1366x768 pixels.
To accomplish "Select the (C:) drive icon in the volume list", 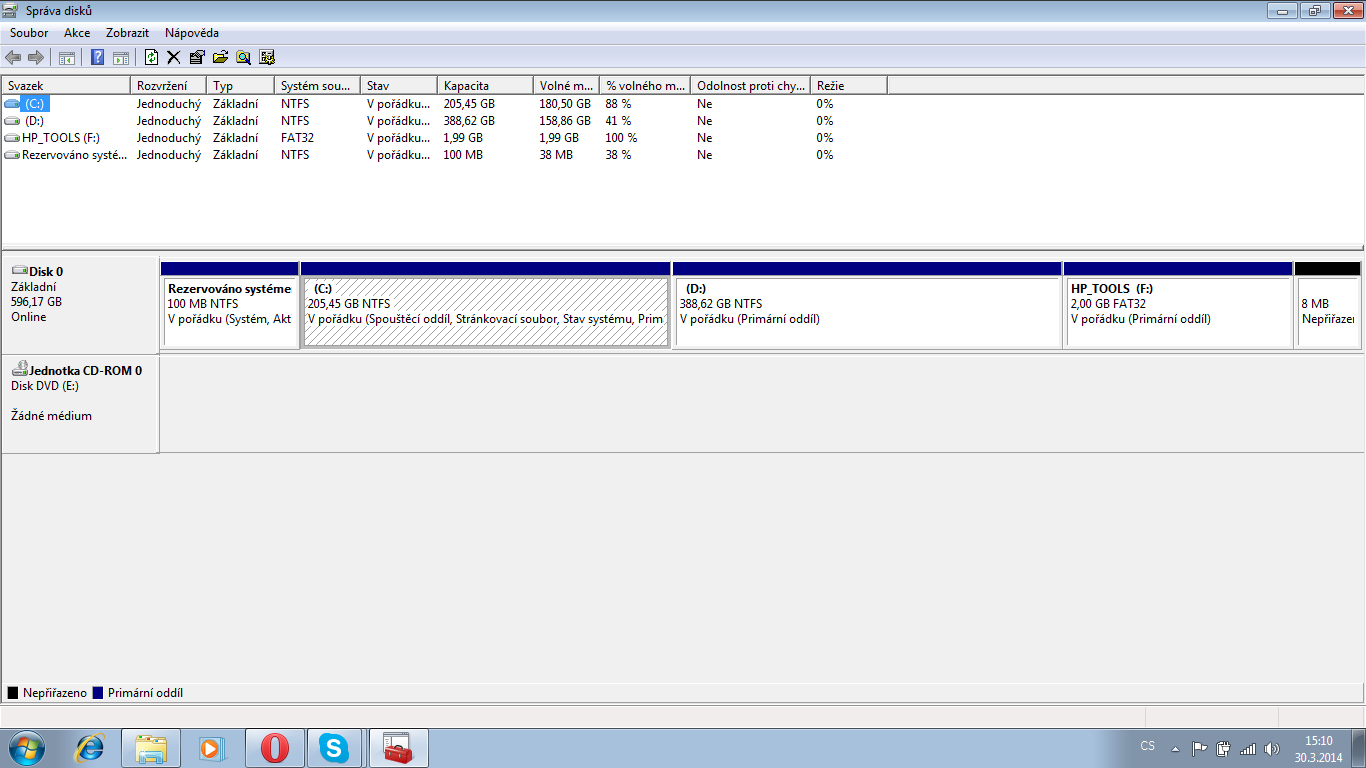I will (x=12, y=104).
